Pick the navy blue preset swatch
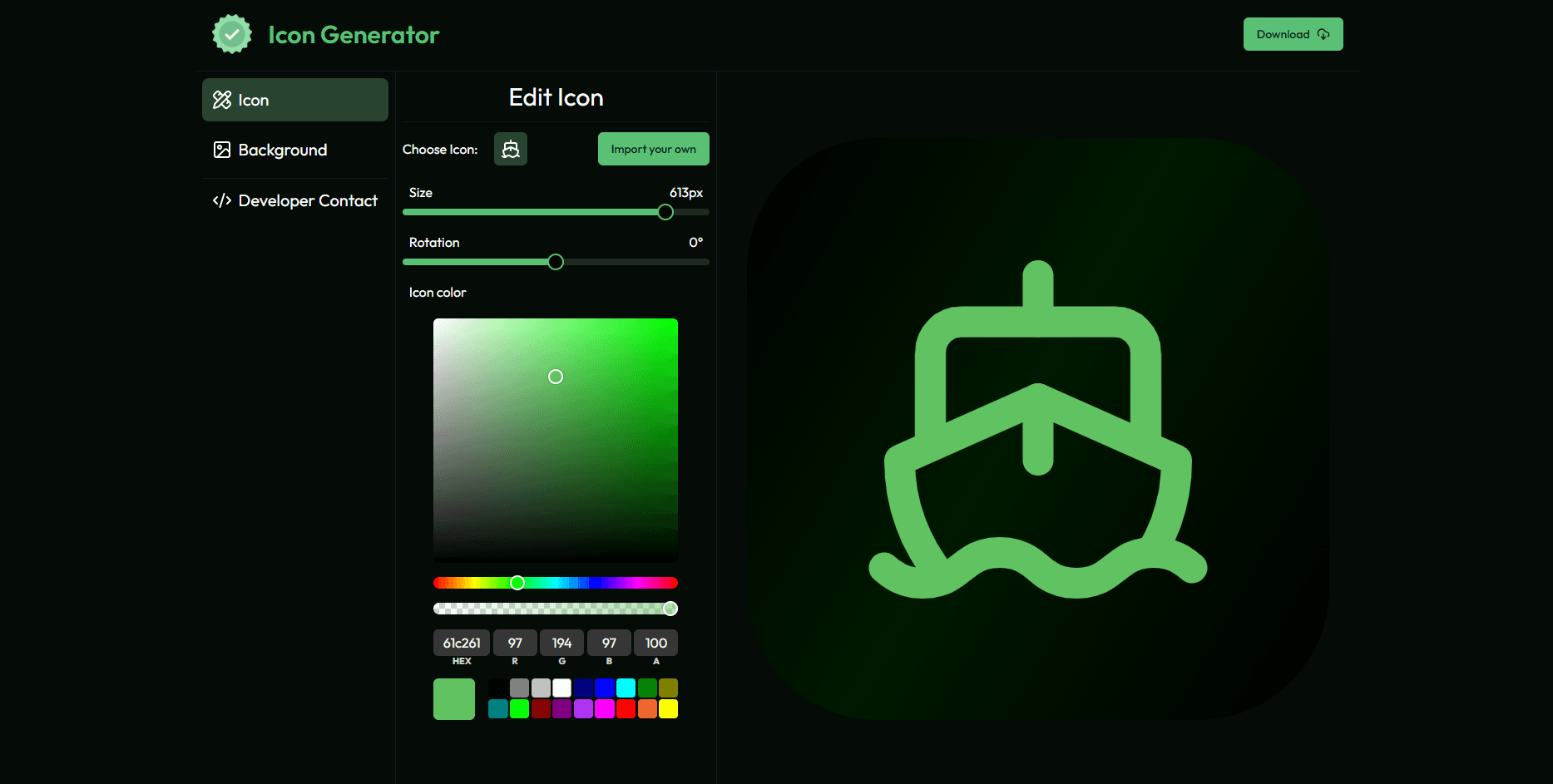 (x=583, y=688)
